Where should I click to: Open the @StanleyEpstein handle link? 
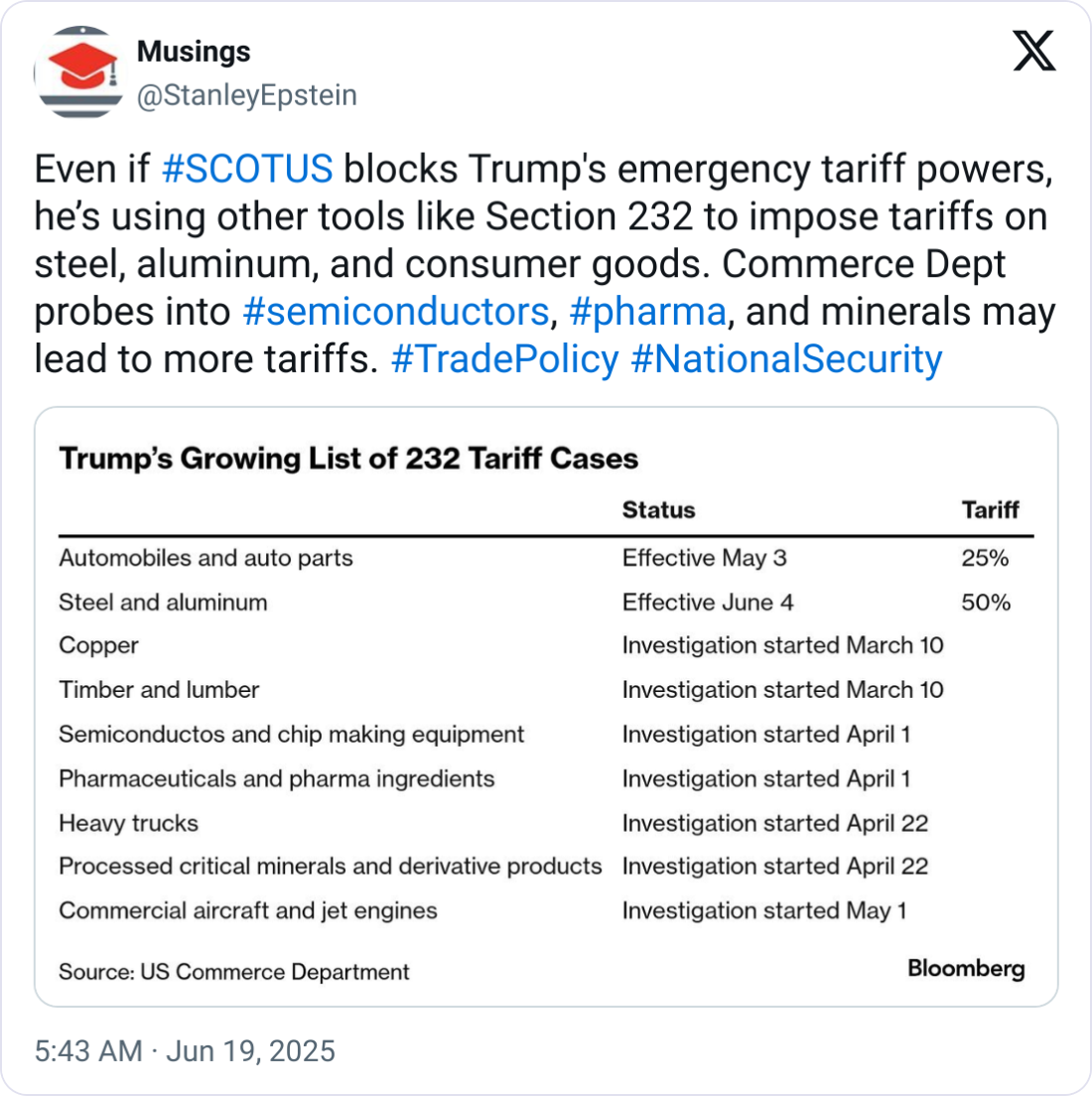coord(246,96)
